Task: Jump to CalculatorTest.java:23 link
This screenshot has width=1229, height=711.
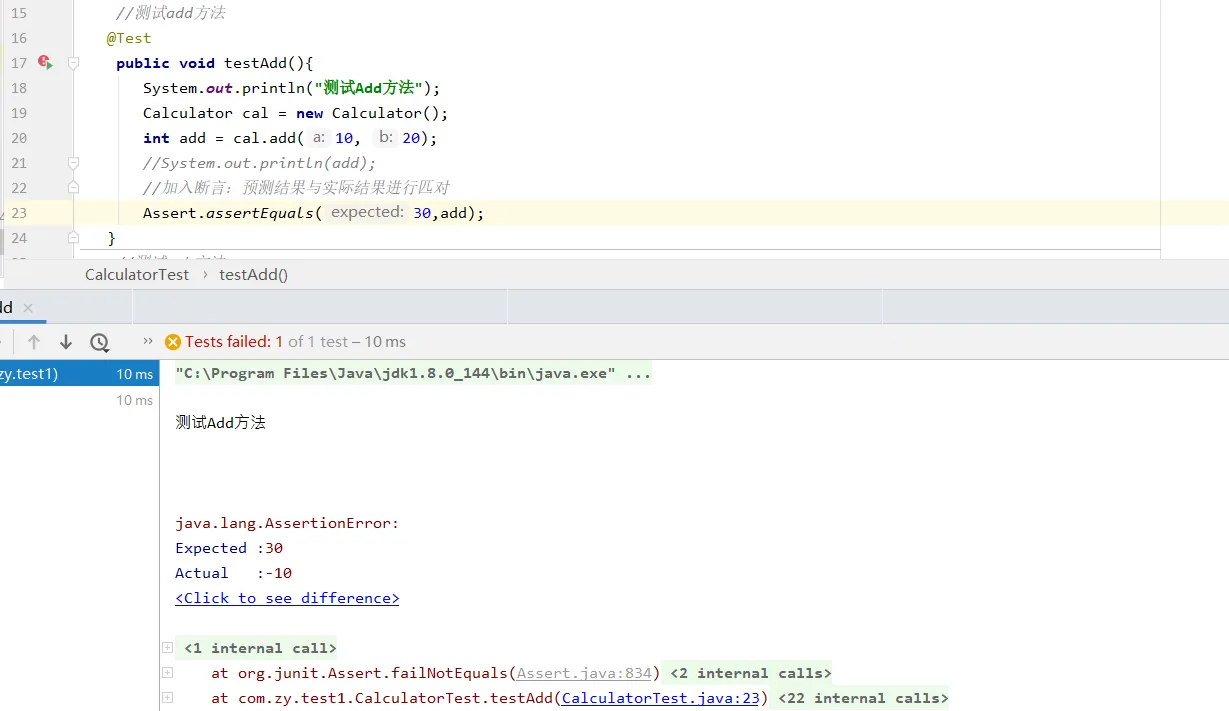Action: [662, 698]
